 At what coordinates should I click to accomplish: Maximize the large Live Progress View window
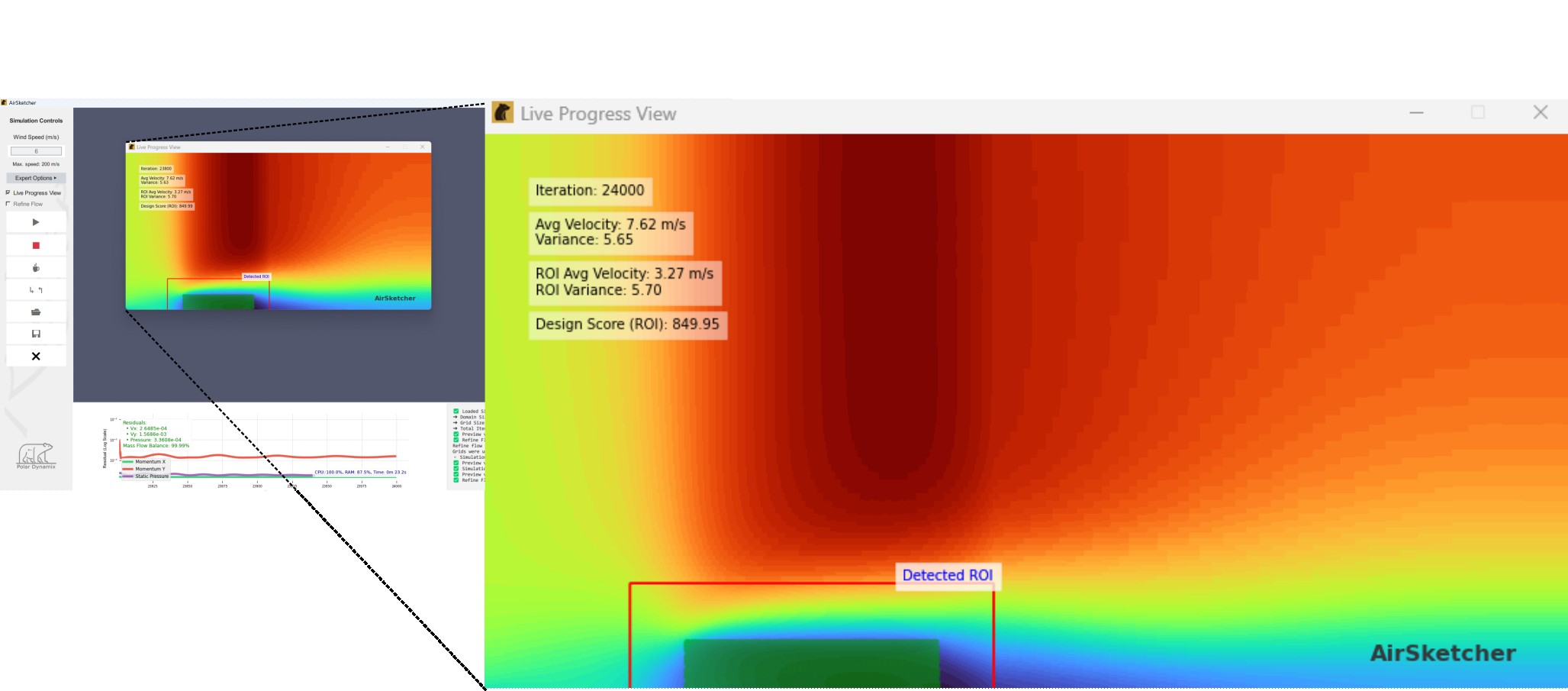[1477, 113]
